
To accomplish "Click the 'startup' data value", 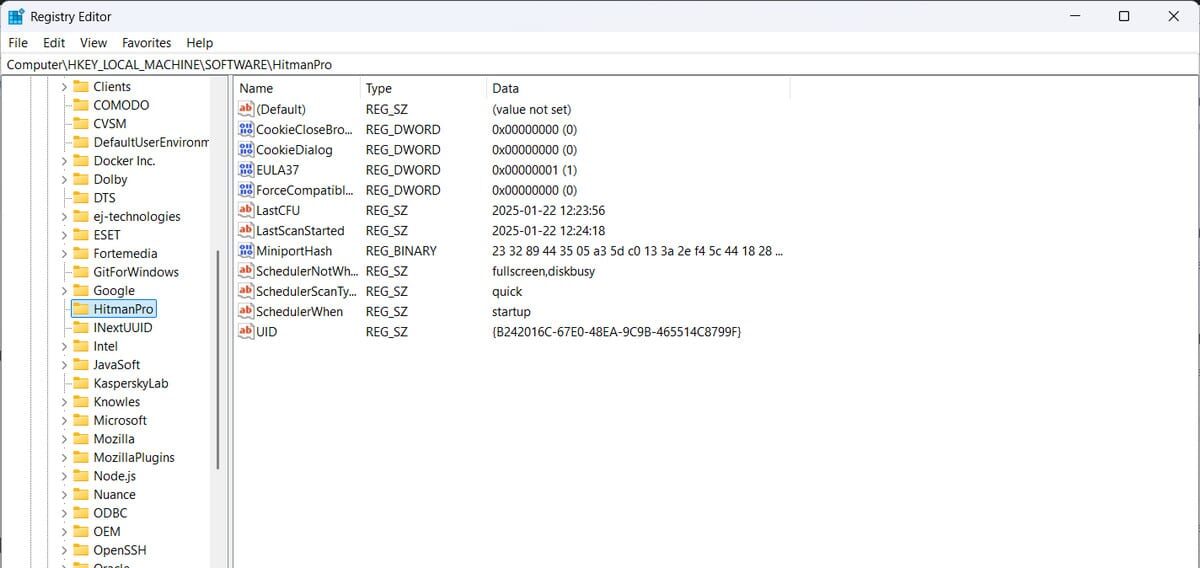I will pyautogui.click(x=511, y=311).
